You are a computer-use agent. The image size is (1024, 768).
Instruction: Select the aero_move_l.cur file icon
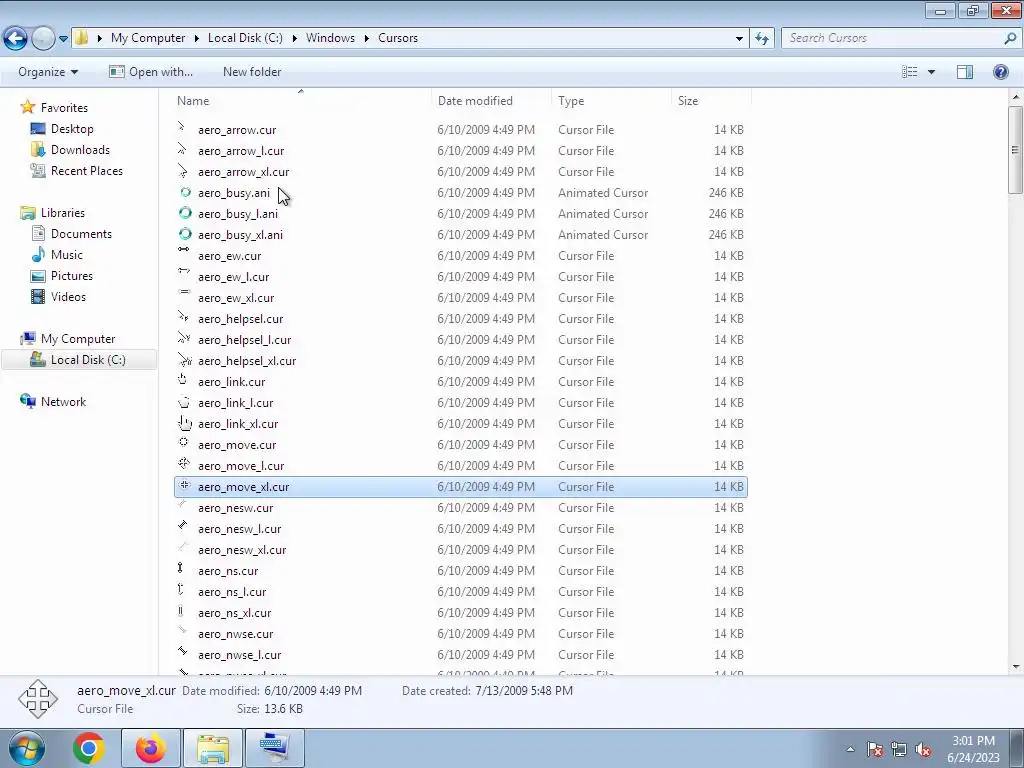(184, 464)
